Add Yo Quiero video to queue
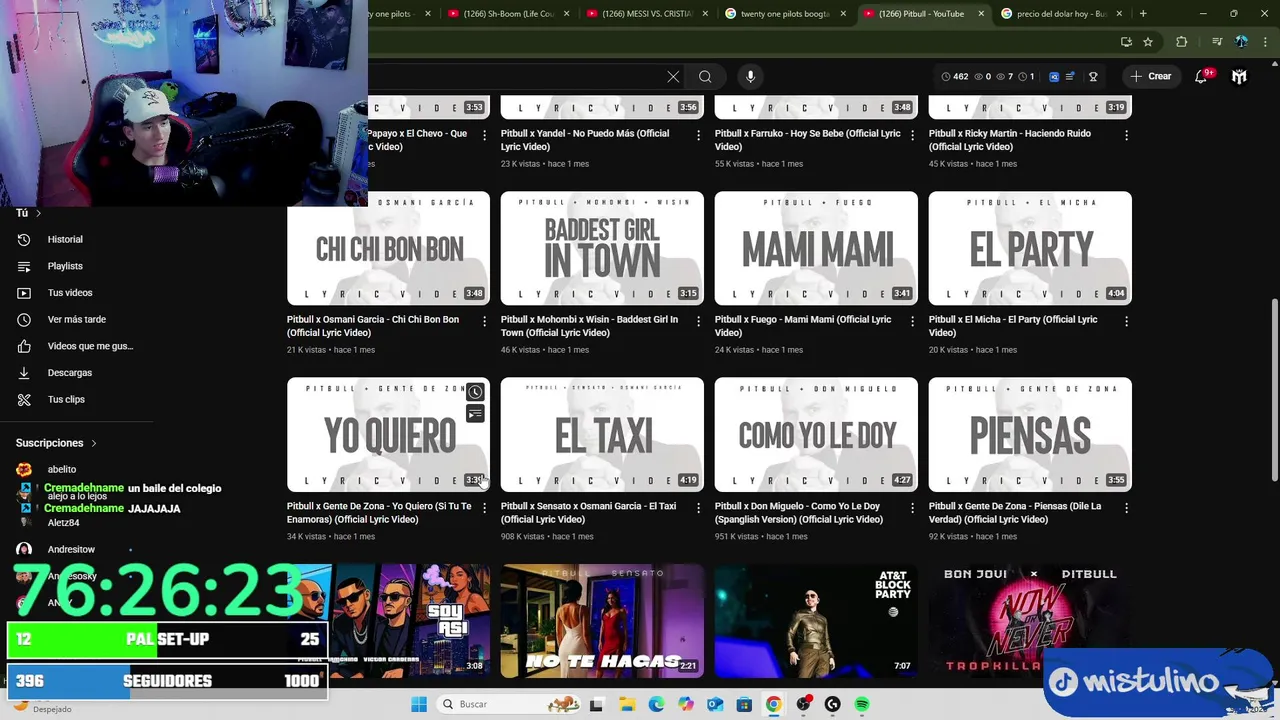 point(475,414)
